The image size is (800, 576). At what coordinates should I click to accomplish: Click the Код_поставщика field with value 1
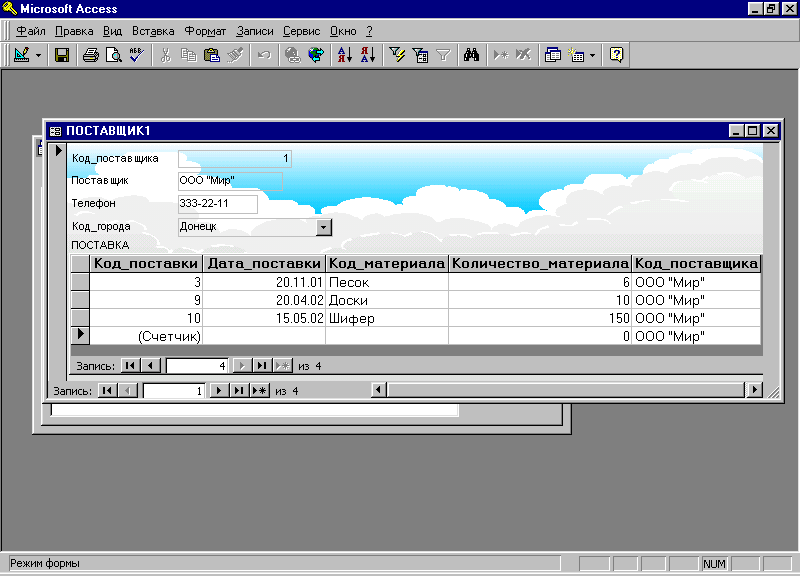(235, 159)
